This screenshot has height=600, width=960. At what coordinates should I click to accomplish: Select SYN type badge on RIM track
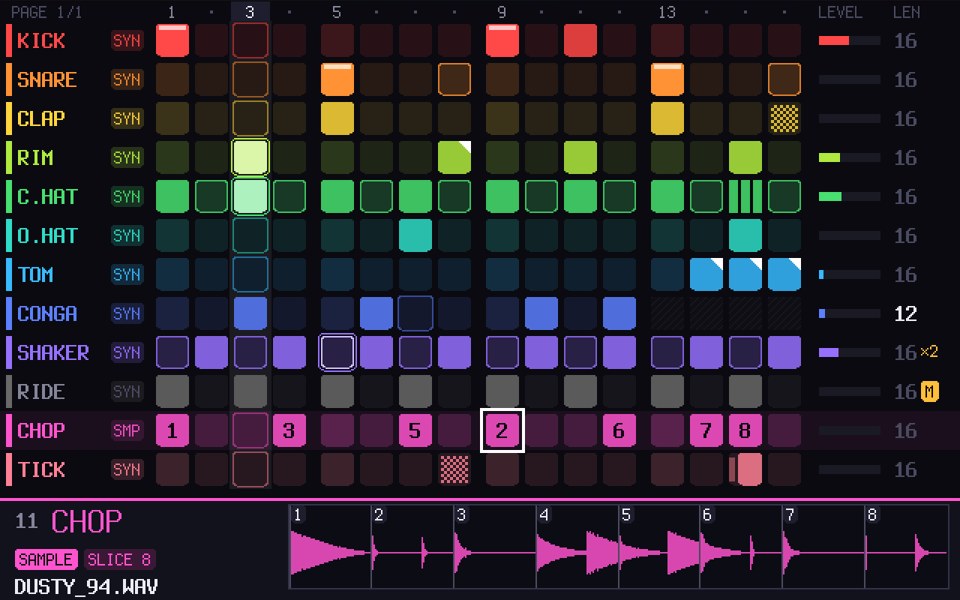tap(127, 157)
